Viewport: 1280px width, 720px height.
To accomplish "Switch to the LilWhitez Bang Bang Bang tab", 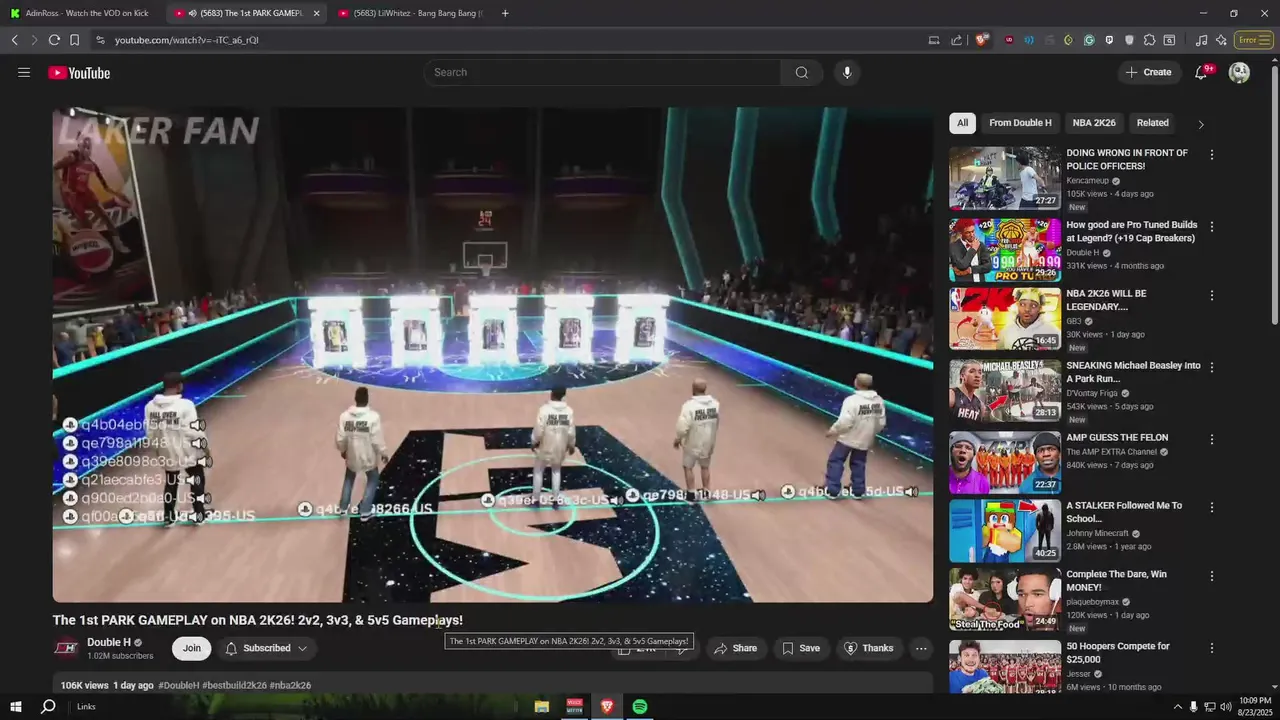I will click(x=412, y=13).
